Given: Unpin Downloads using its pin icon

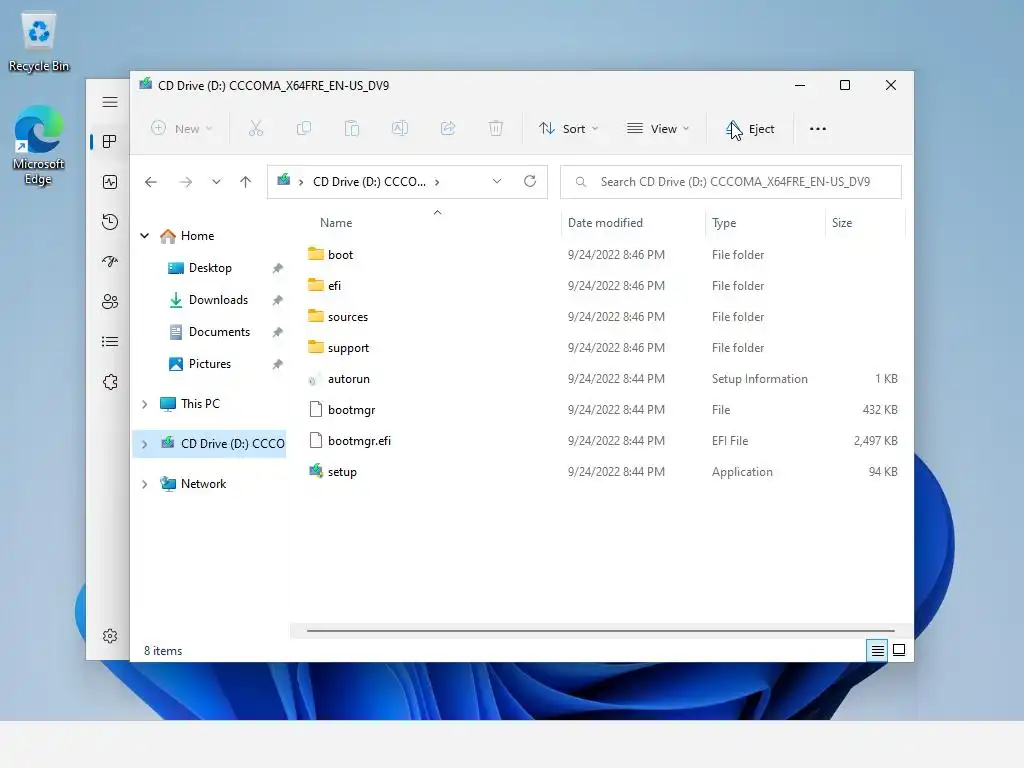Looking at the screenshot, I should tap(278, 300).
